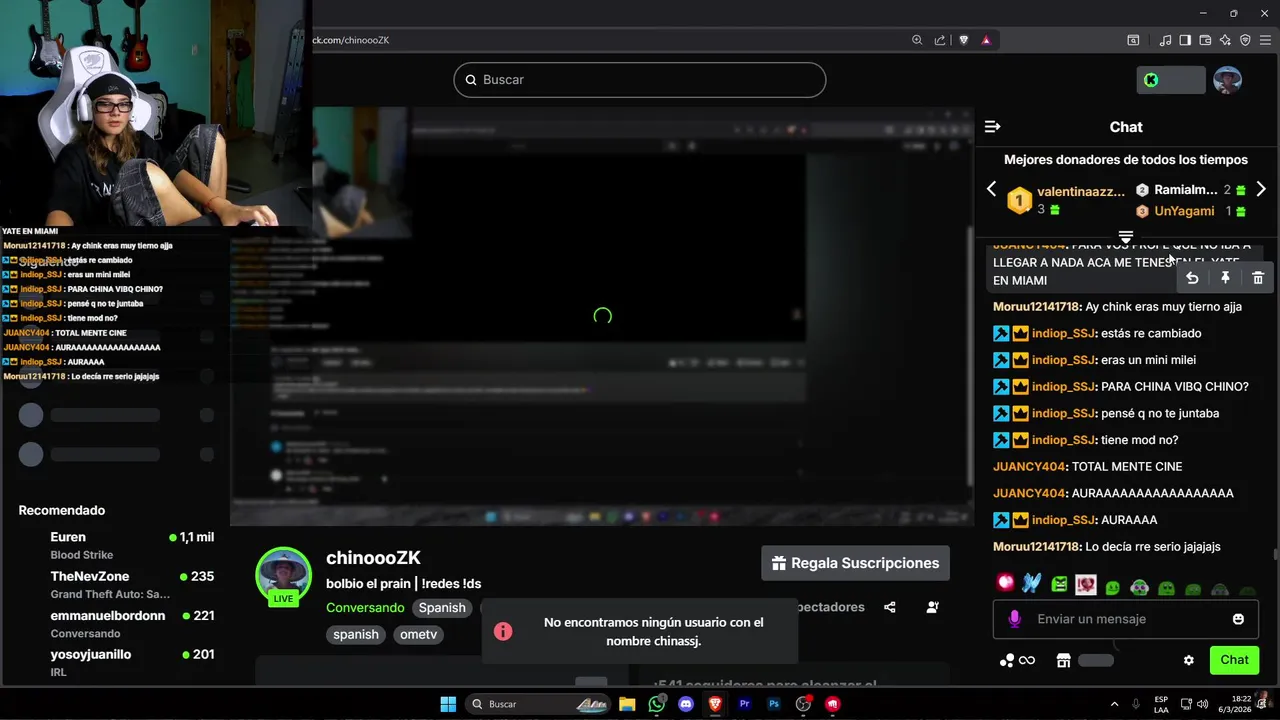
Task: Click the Buscar search box on Kick
Action: click(640, 80)
